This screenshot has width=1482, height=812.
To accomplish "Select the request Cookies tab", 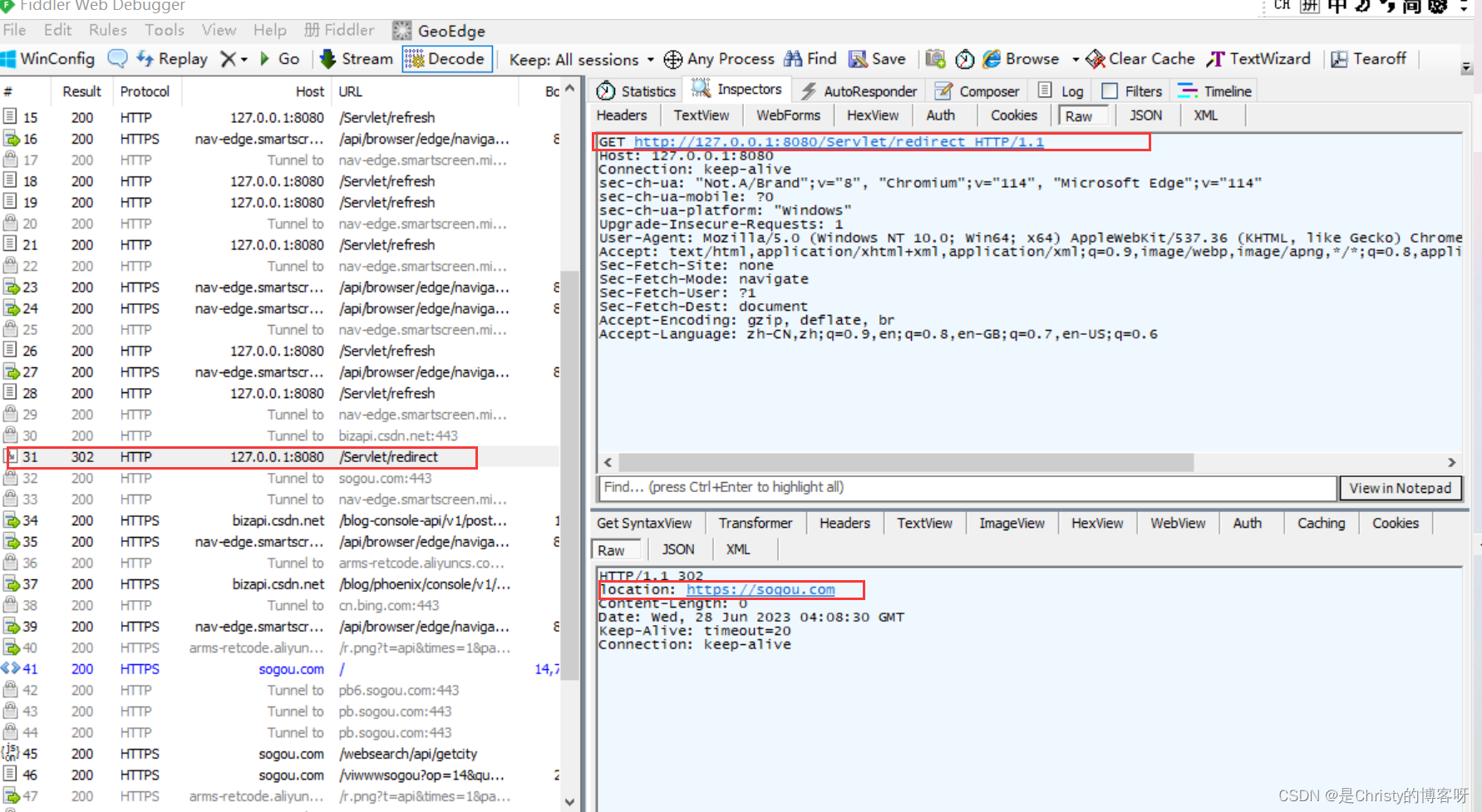I will click(1014, 116).
